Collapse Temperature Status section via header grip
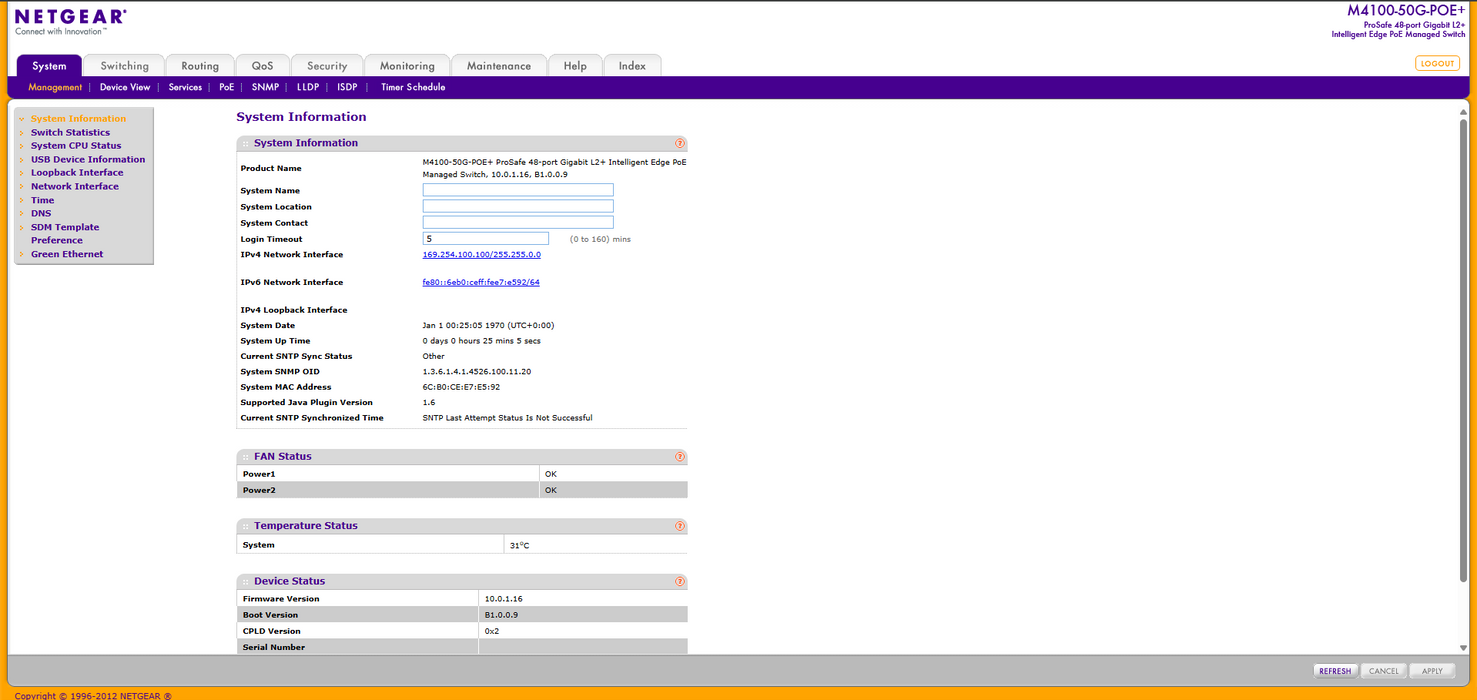Image resolution: width=1477 pixels, height=700 pixels. (x=245, y=526)
